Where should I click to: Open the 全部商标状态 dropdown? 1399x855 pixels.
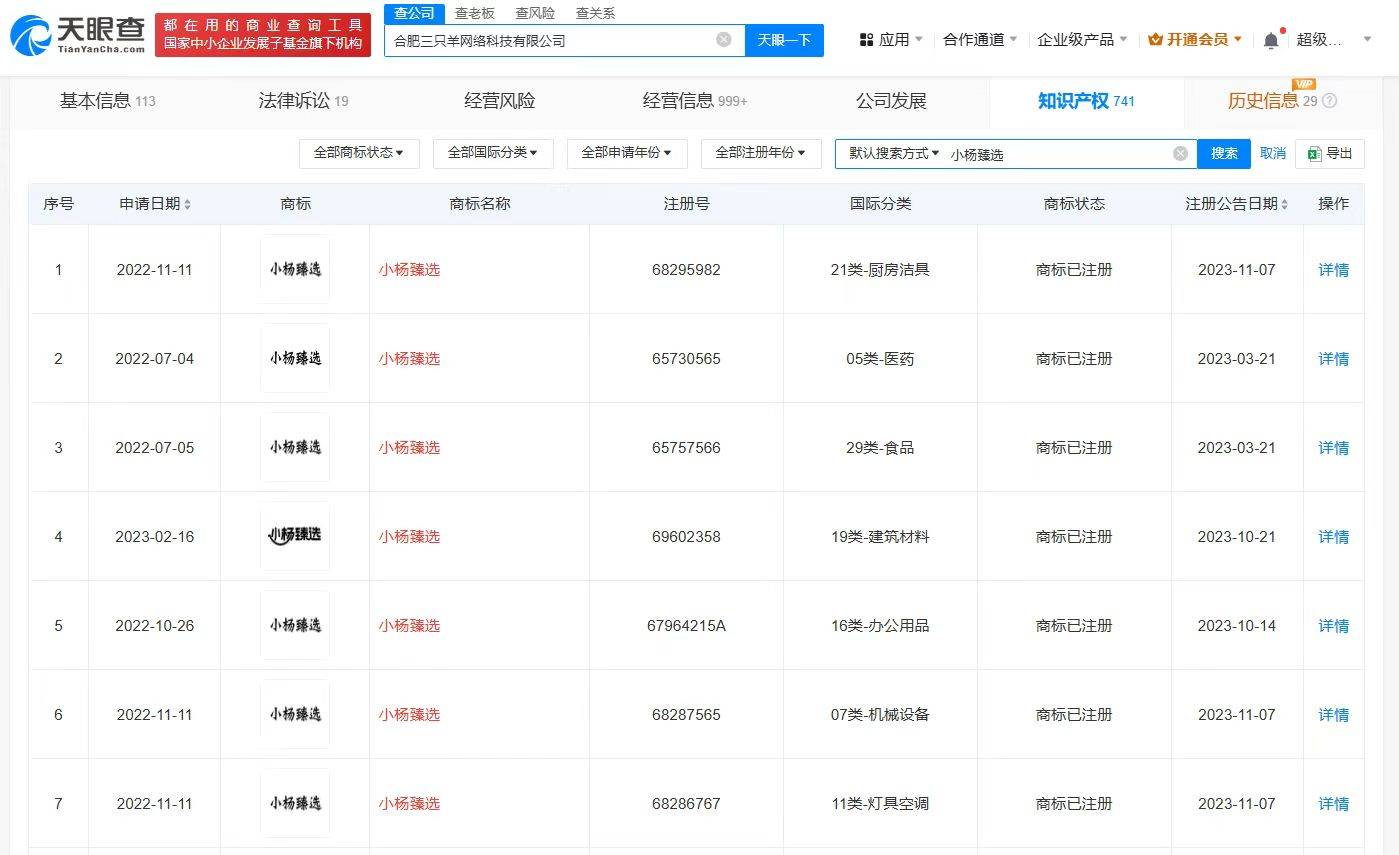[359, 153]
